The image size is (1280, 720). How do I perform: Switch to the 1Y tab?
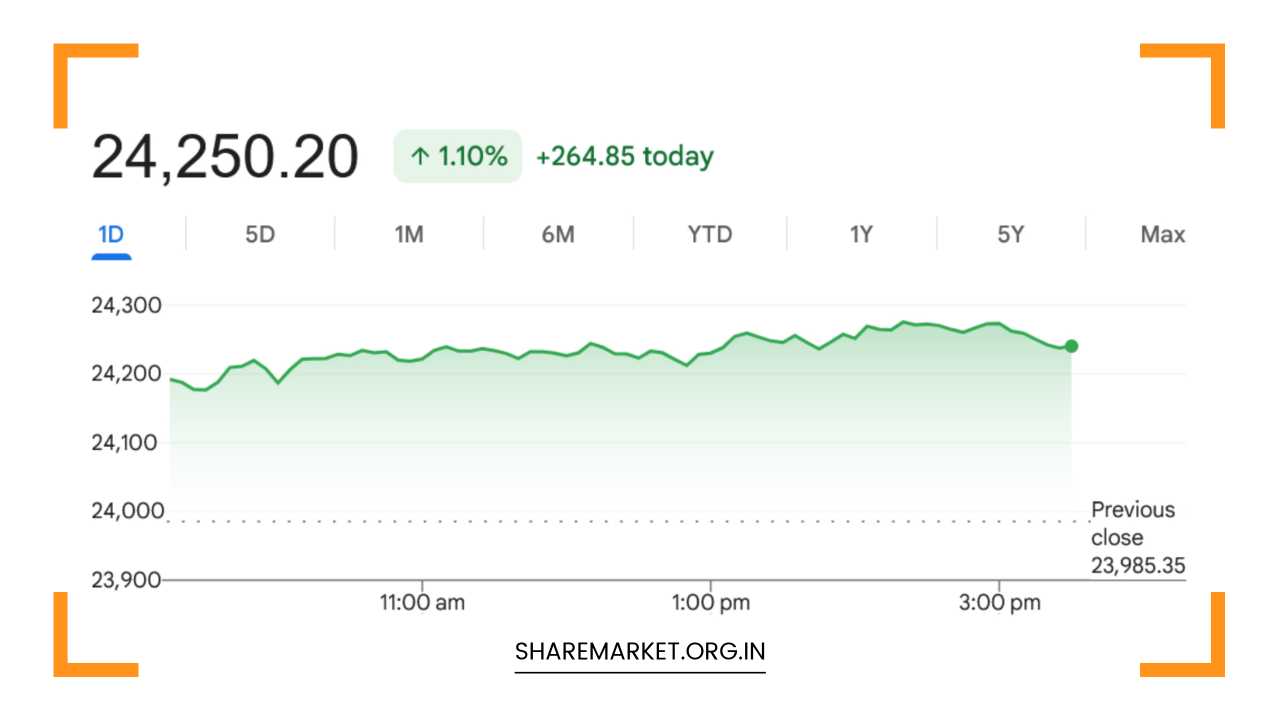point(861,235)
